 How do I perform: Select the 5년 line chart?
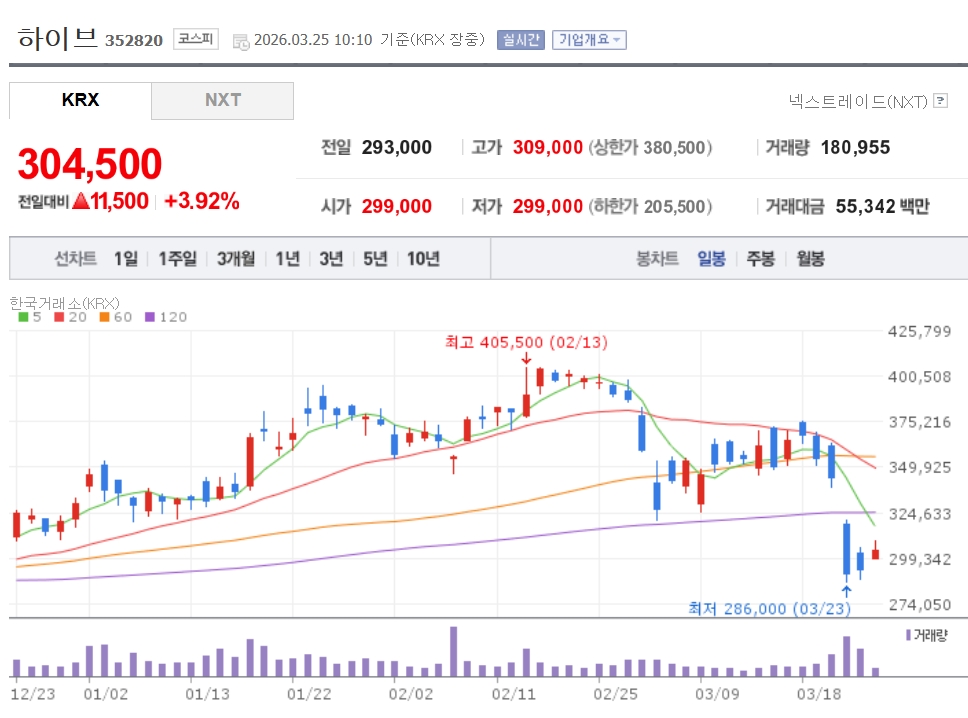375,258
